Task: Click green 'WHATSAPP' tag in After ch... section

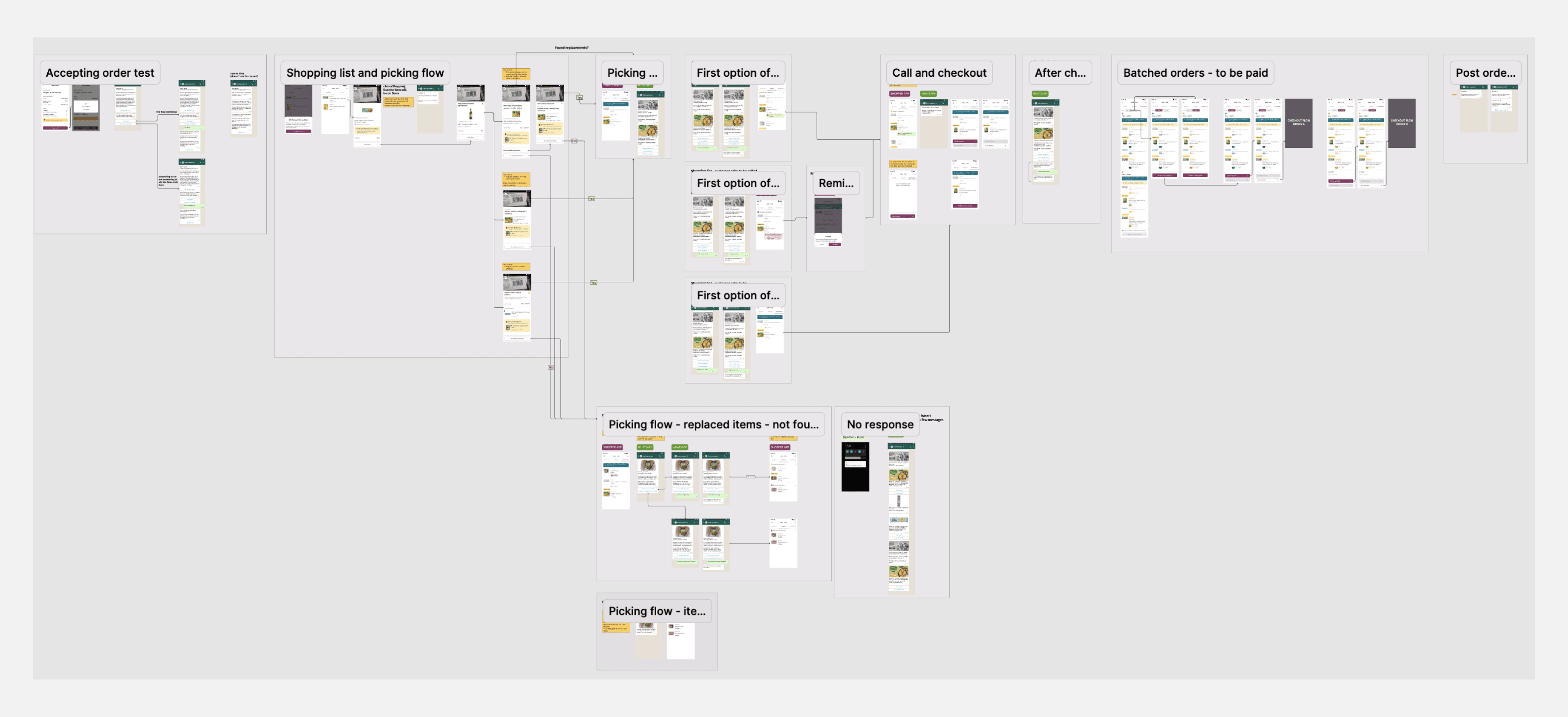Action: 1040,94
